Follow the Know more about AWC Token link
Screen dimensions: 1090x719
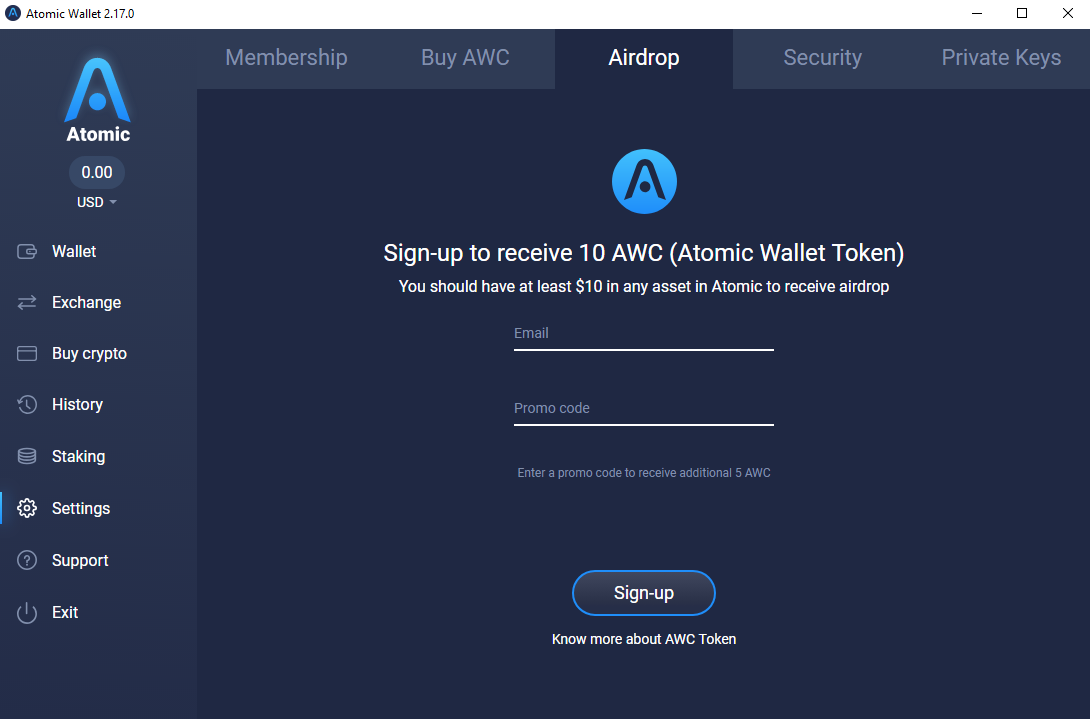click(x=644, y=639)
